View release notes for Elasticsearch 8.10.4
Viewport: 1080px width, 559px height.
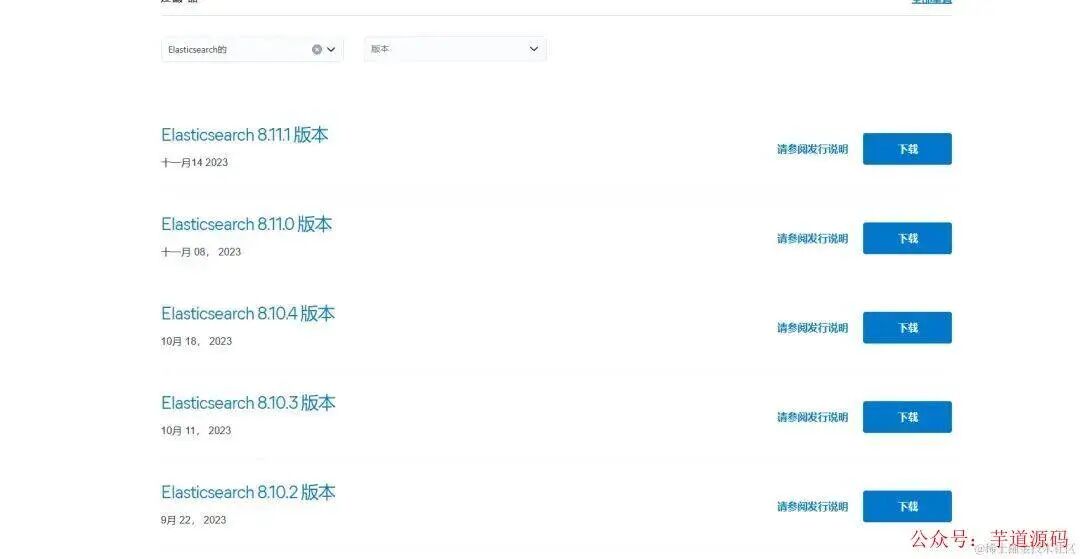pyautogui.click(x=813, y=328)
